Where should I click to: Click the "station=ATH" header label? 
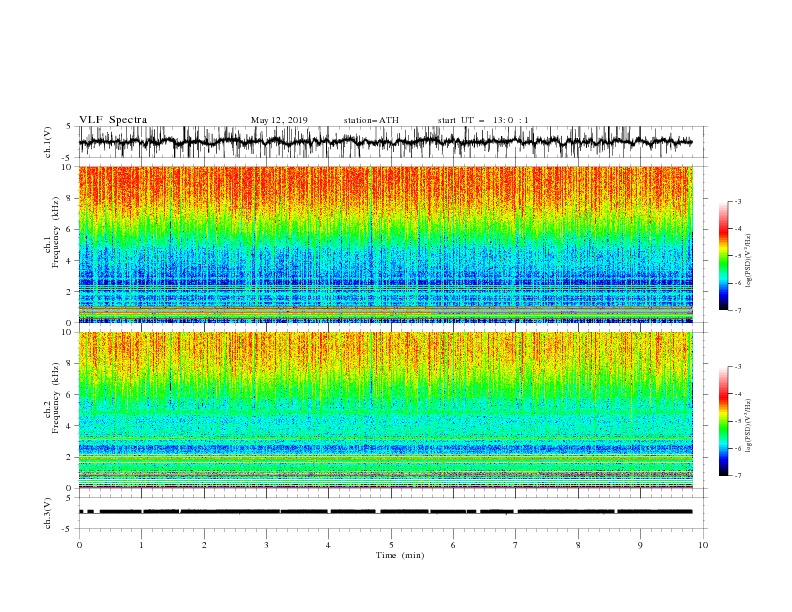coord(371,120)
